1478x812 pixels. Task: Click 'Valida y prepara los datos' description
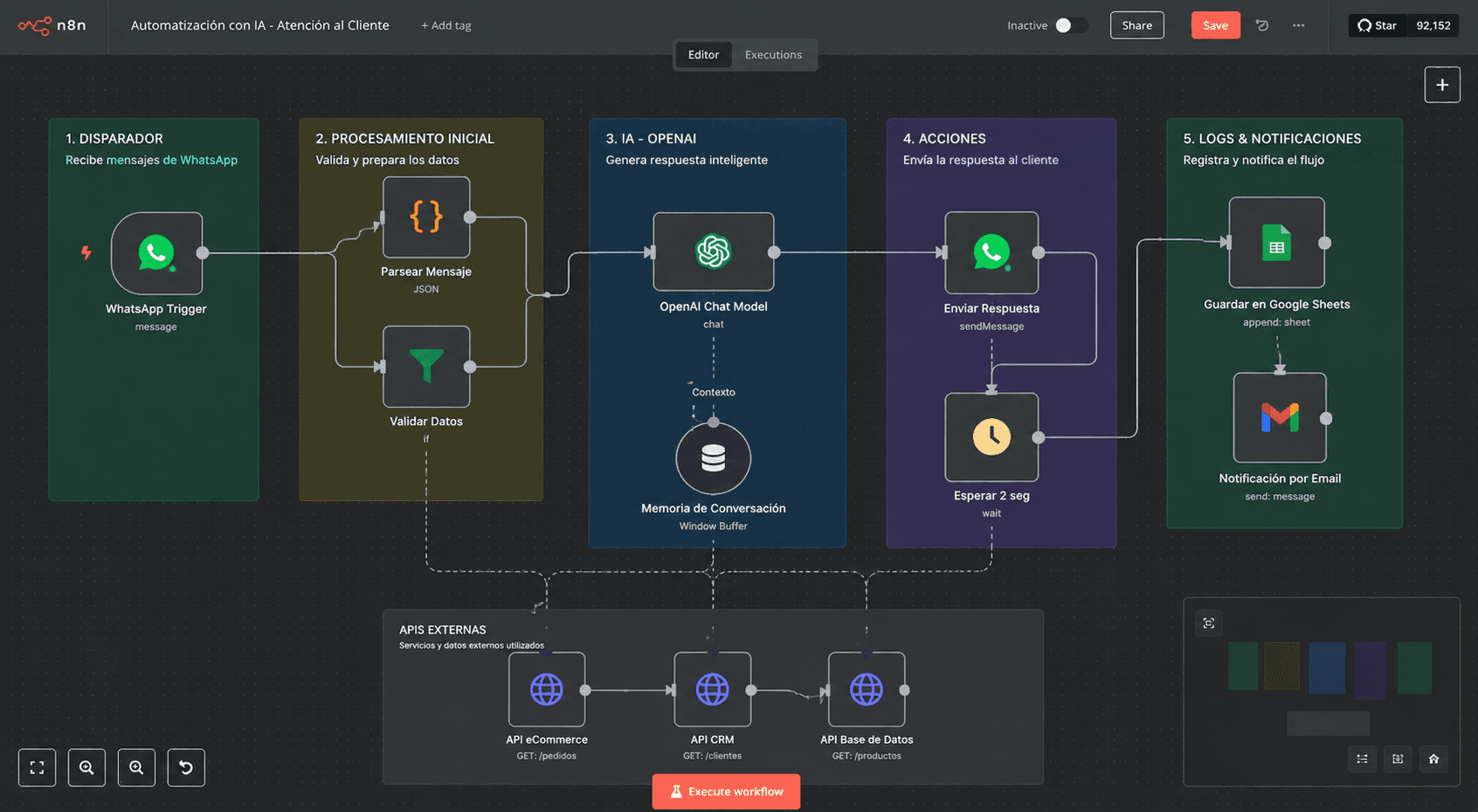coord(387,160)
